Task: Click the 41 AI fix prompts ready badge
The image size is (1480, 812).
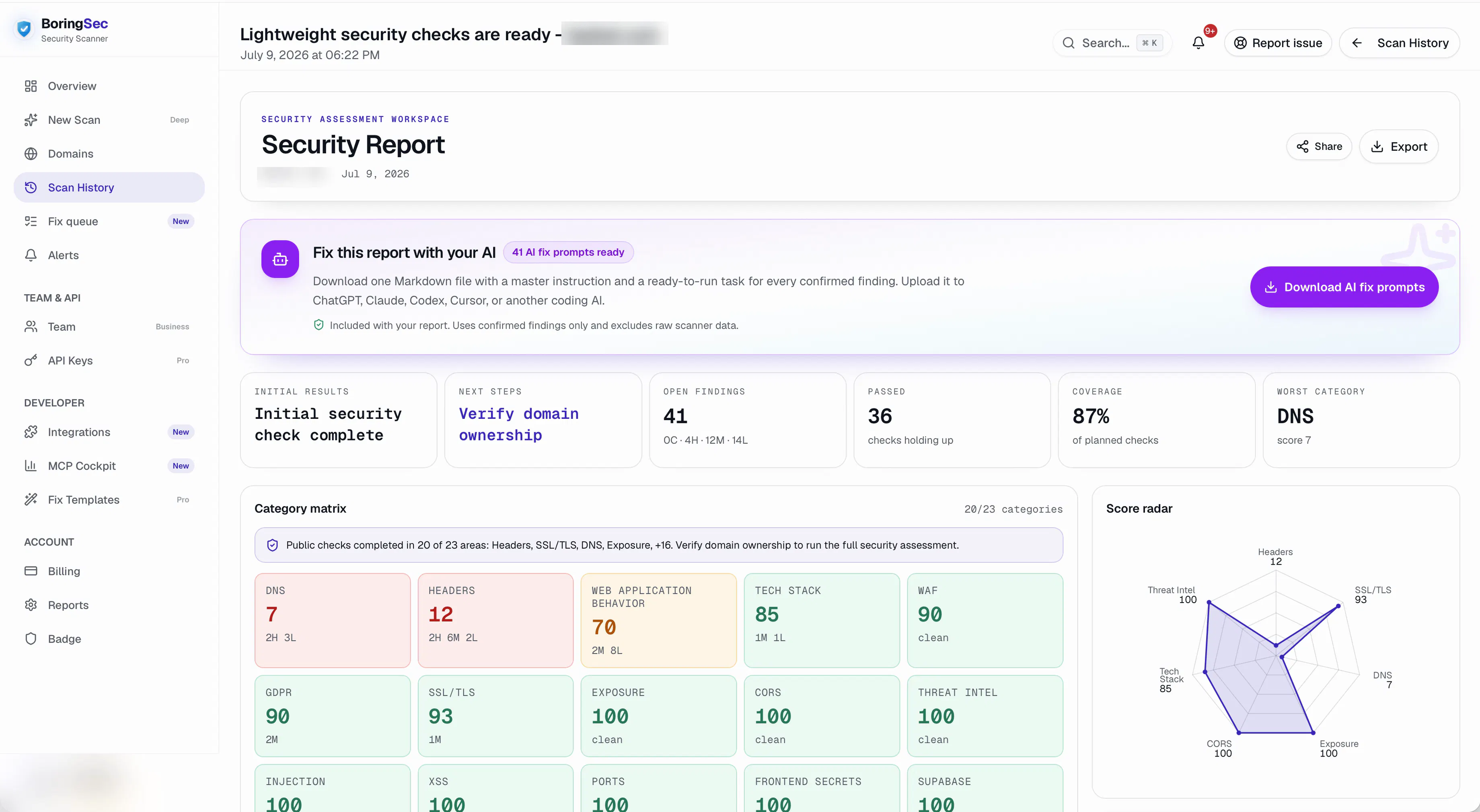Action: tap(568, 252)
